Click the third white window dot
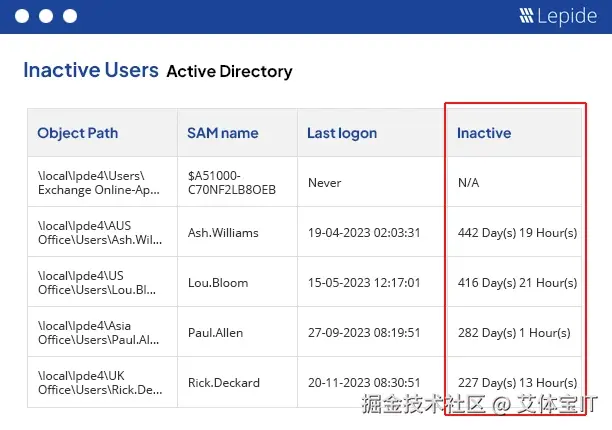This screenshot has width=612, height=430. pos(70,16)
